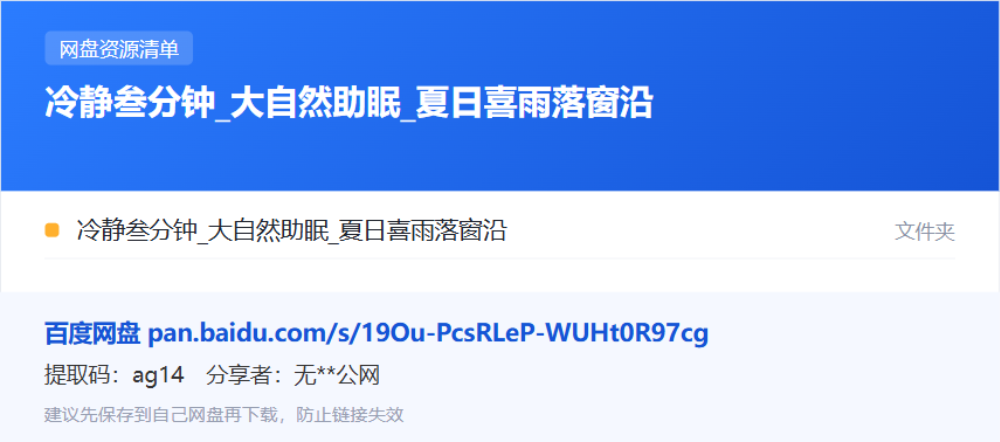This screenshot has width=1000, height=442.
Task: Open folder row 冷静叁分钟_大自然助眠_夏日喜雨落窗沿
Action: 499,231
